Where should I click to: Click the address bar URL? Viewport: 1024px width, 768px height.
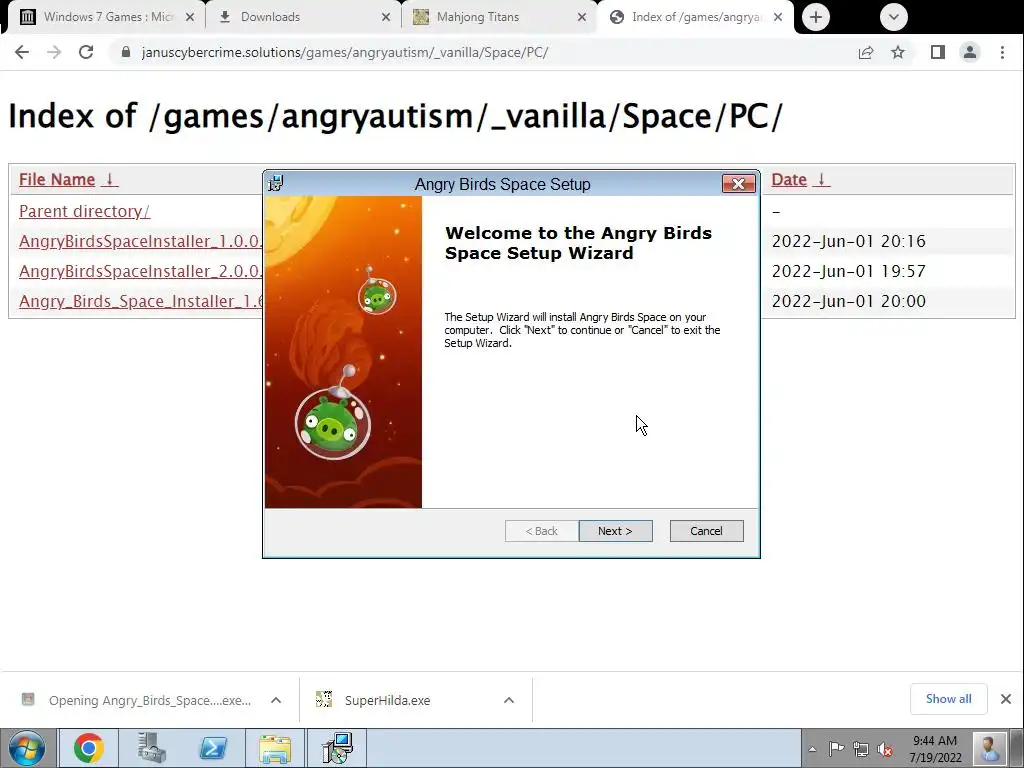tap(345, 52)
